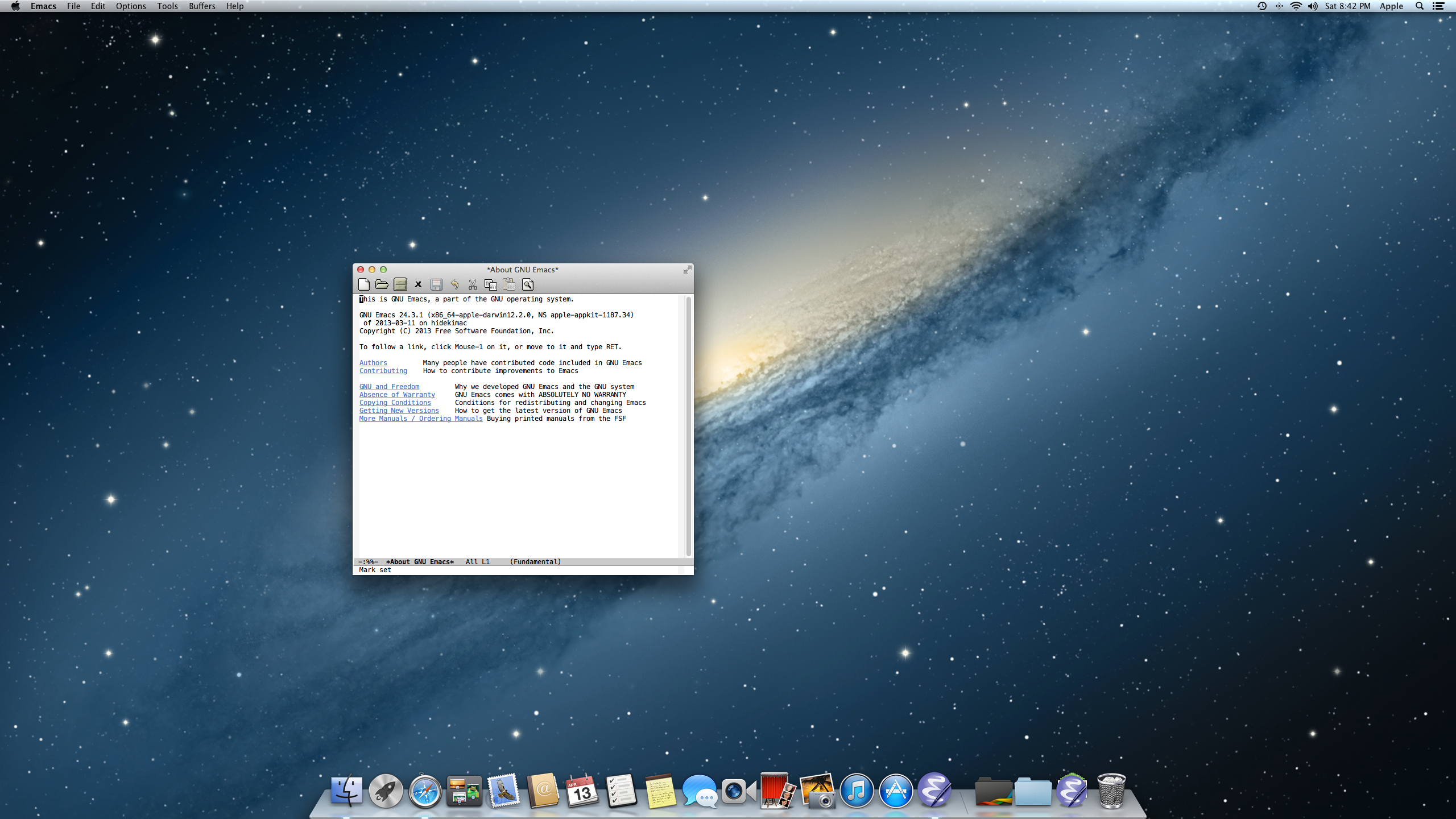Open the Help menu
This screenshot has height=819, width=1456.
tap(235, 6)
